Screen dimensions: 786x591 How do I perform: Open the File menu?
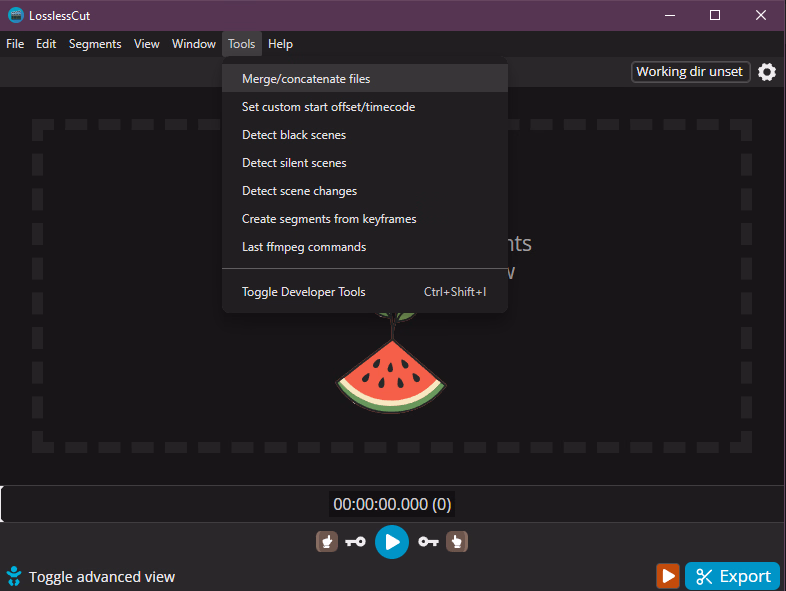click(15, 44)
